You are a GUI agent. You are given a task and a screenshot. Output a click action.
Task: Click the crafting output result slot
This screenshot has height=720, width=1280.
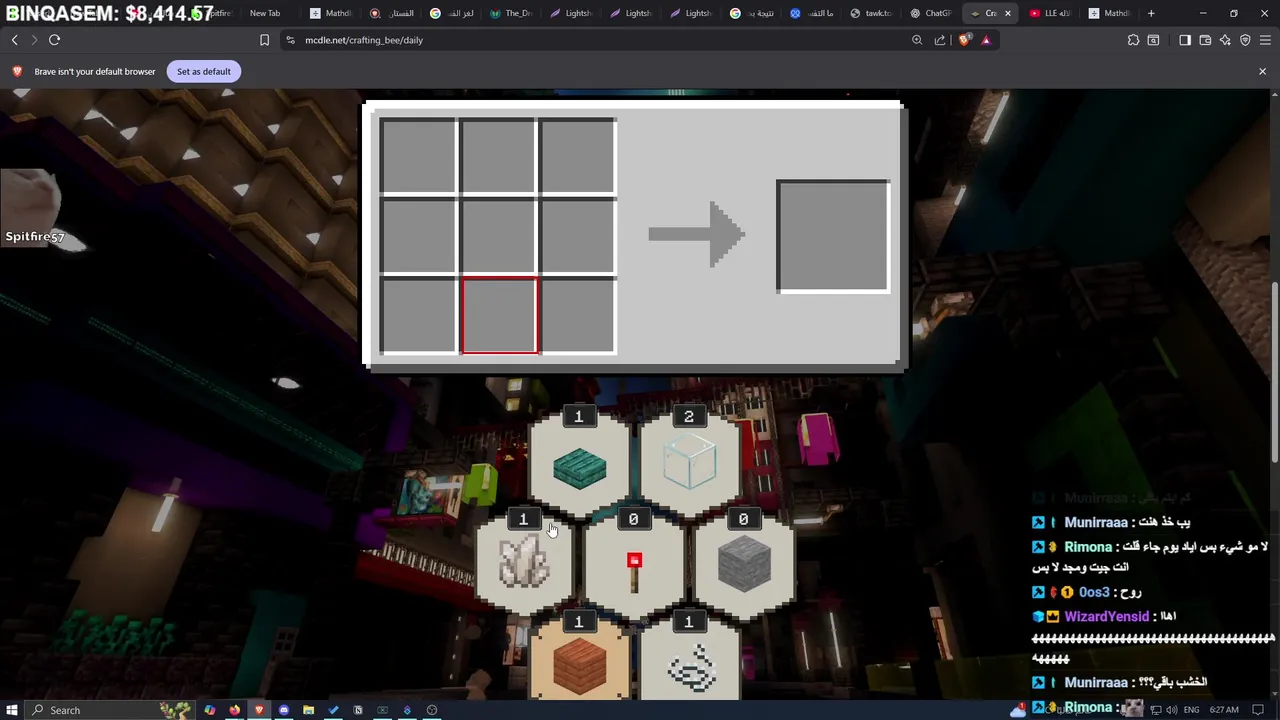832,237
